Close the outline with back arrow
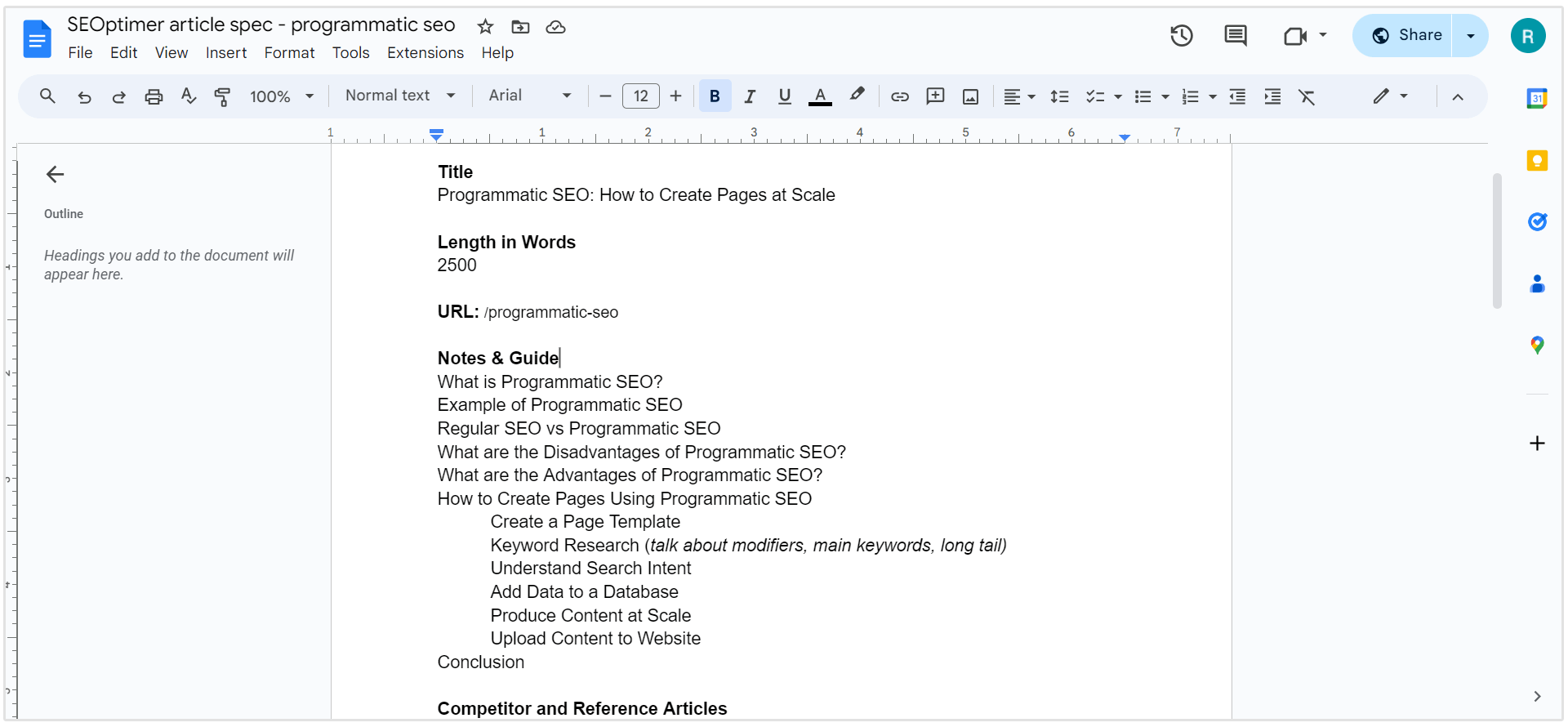The image size is (1568, 727). [55, 174]
